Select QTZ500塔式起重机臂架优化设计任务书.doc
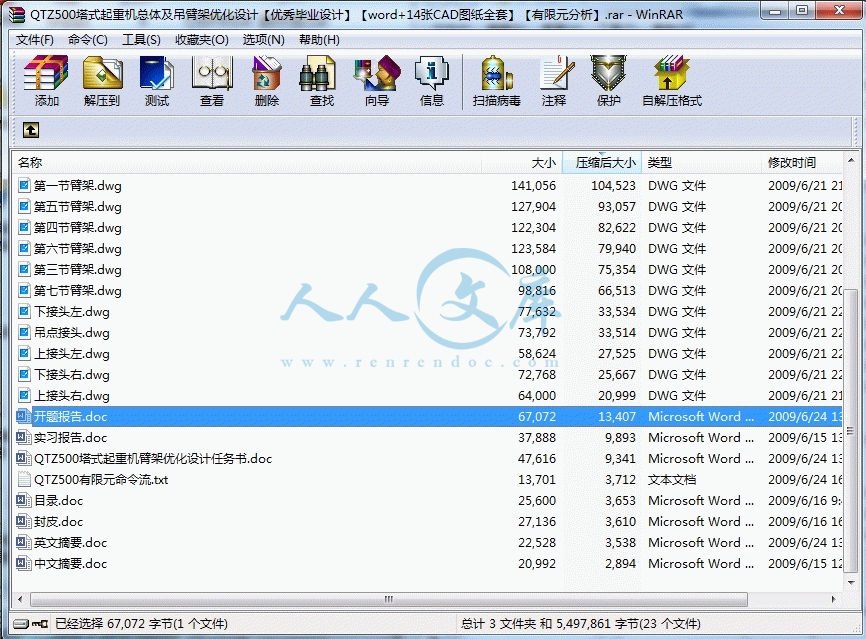 [x=153, y=458]
